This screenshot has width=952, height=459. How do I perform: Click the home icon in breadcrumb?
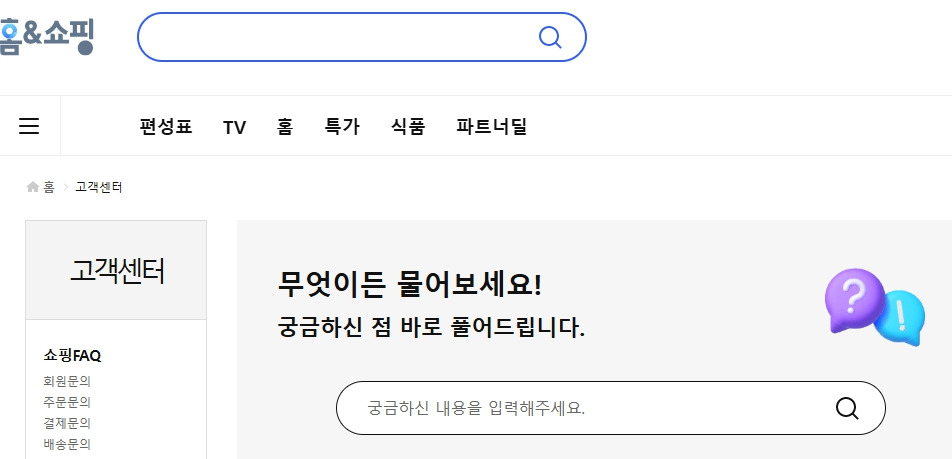point(33,187)
